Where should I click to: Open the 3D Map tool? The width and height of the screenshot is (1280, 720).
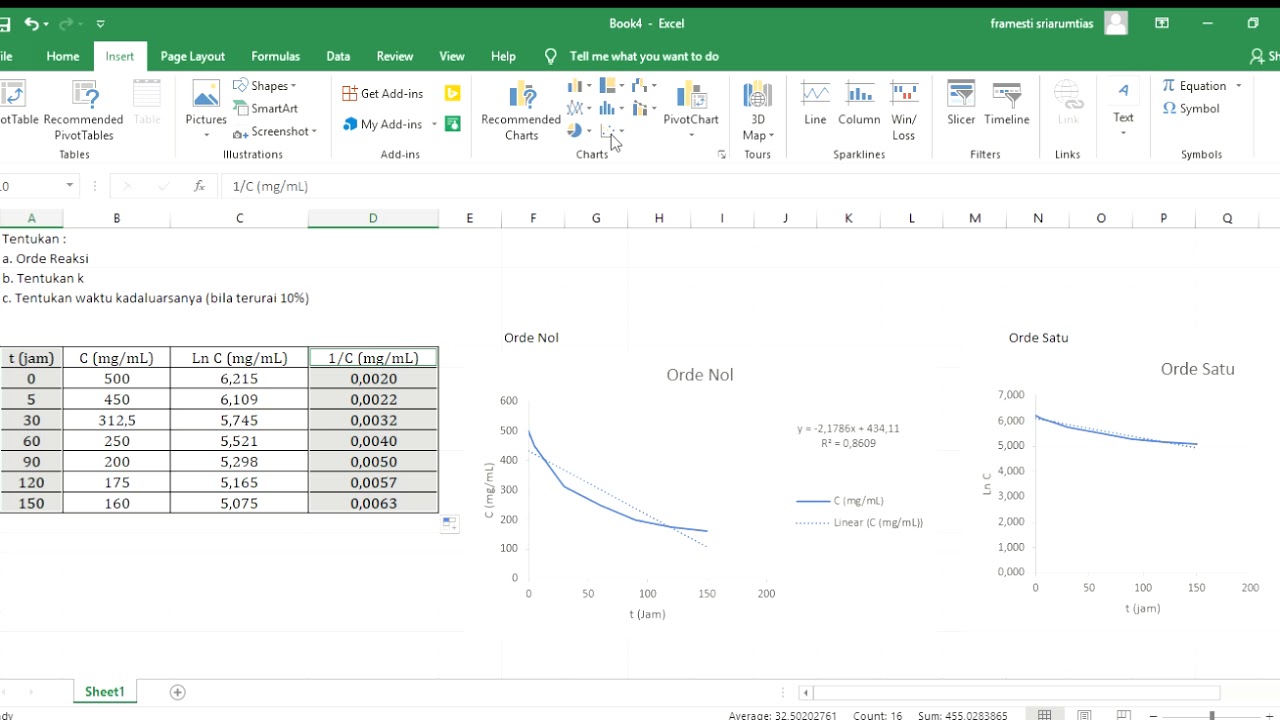(758, 111)
